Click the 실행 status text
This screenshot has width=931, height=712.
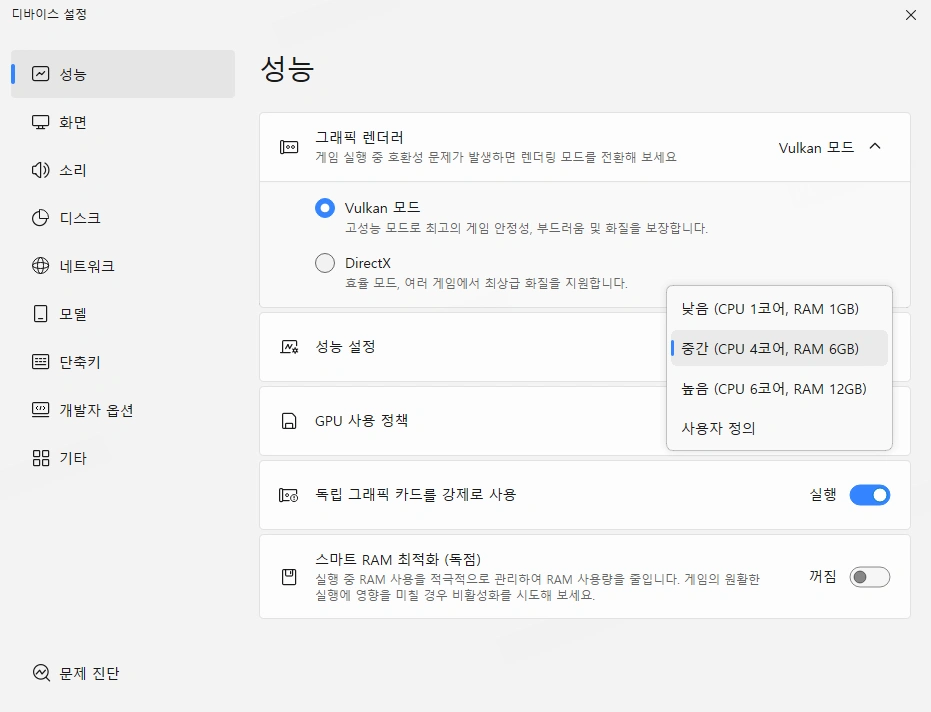click(x=823, y=494)
